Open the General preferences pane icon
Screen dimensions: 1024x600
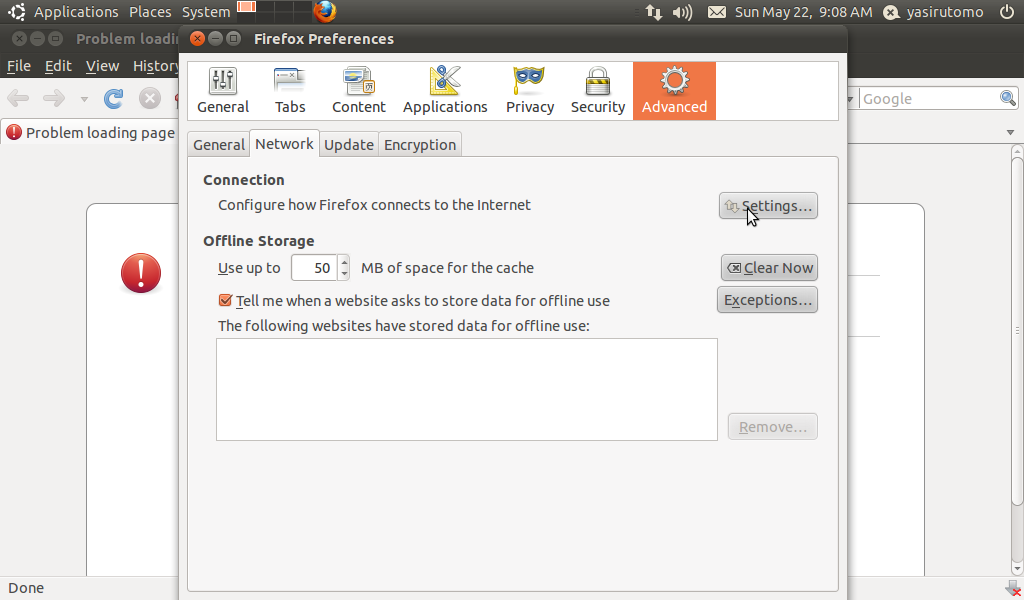[223, 91]
